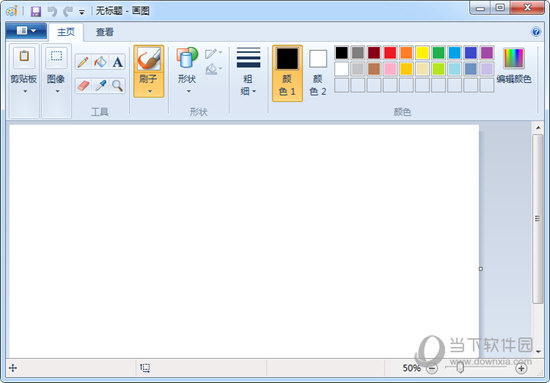Image resolution: width=550 pixels, height=383 pixels.
Task: Pick the lime green color swatch
Action: [438, 69]
